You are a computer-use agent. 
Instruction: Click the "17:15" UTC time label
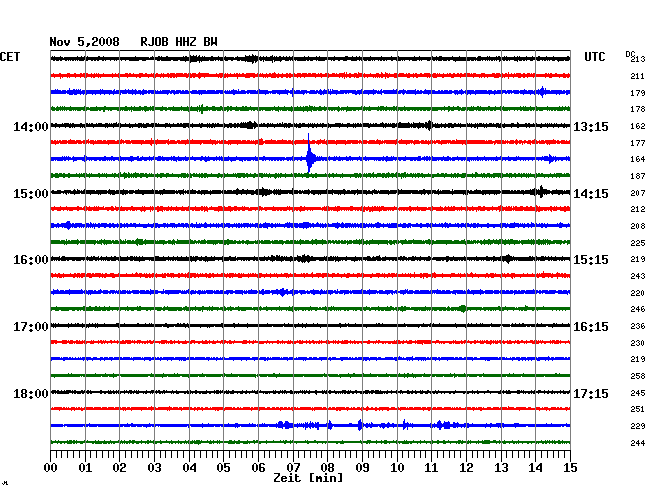coord(591,393)
